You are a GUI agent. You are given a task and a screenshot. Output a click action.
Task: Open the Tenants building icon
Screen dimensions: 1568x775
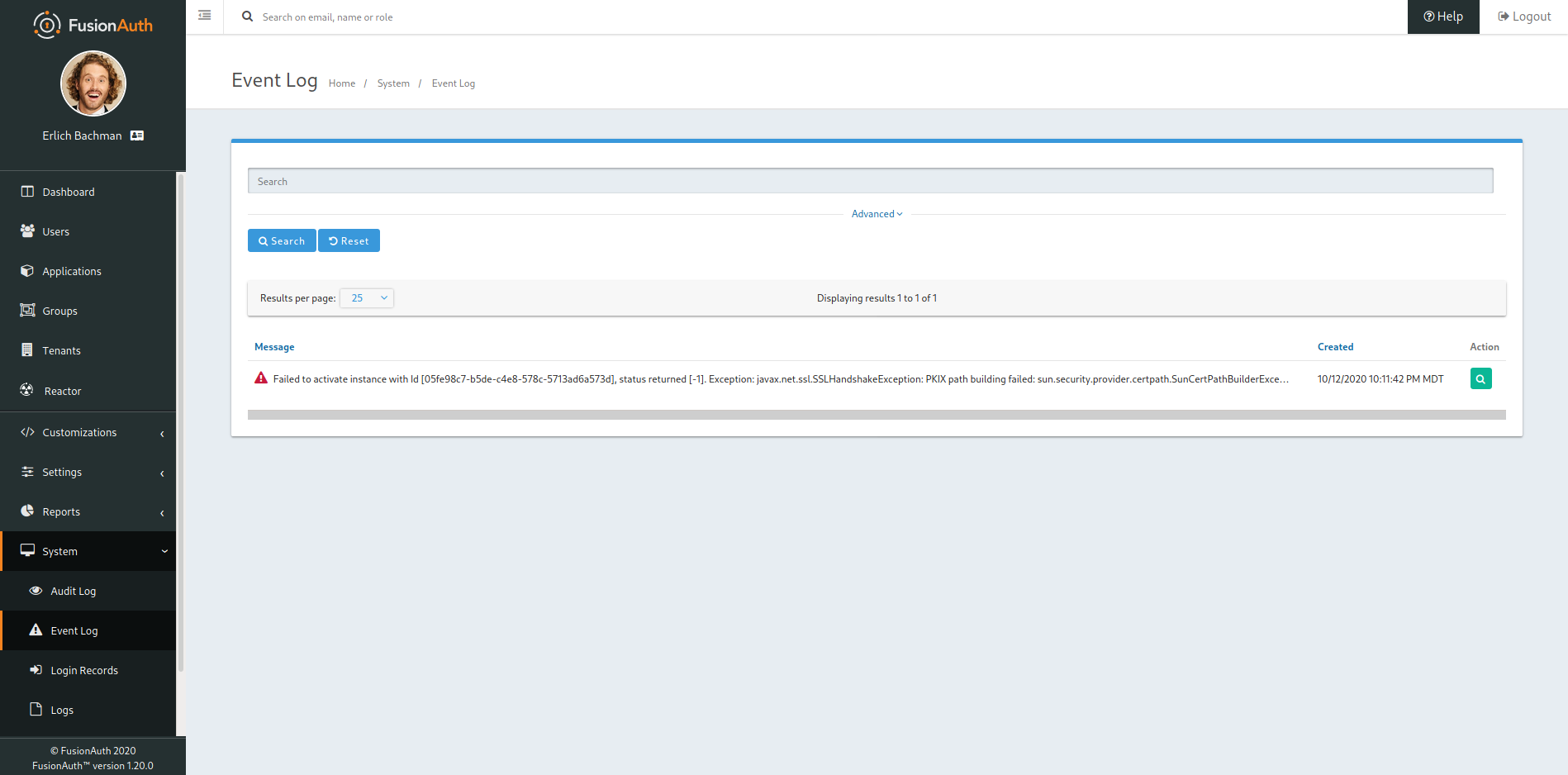[x=27, y=349]
